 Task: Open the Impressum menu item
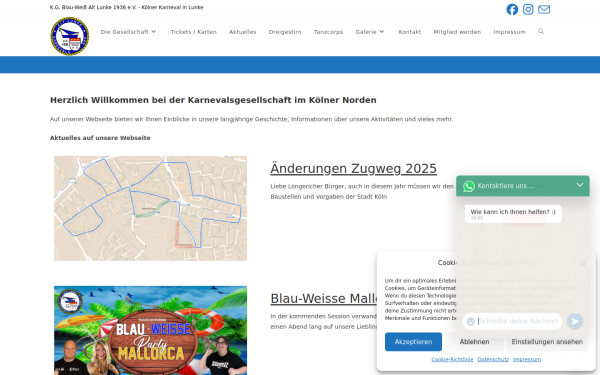[x=509, y=32]
